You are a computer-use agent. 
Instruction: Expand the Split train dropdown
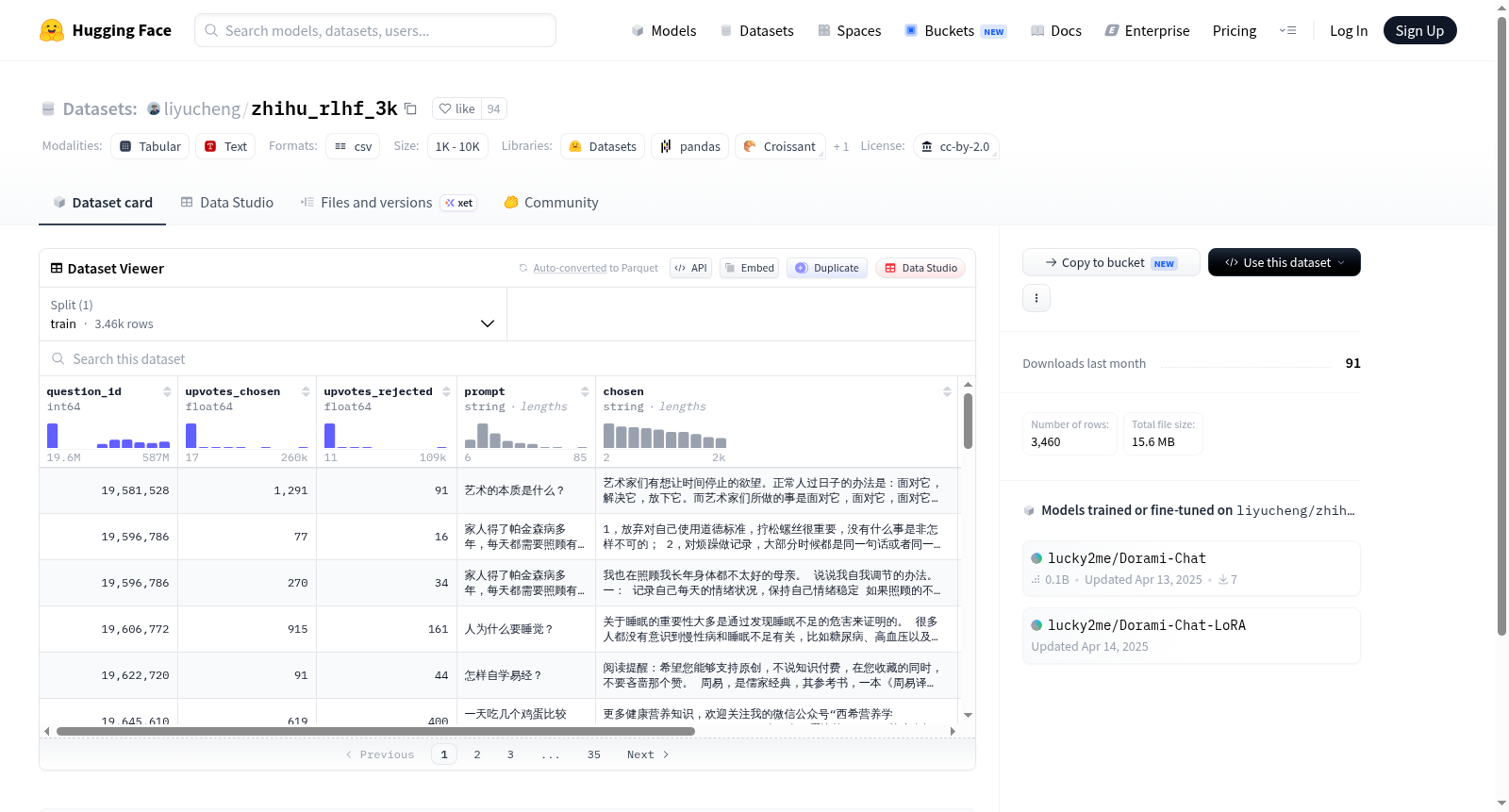click(x=273, y=314)
